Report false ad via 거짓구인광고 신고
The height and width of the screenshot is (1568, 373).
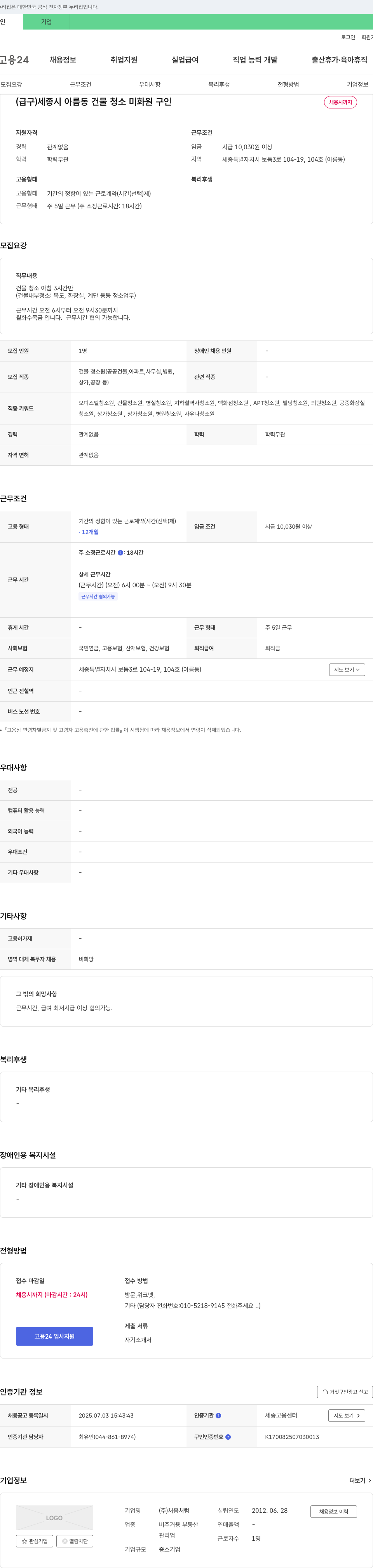click(344, 1392)
